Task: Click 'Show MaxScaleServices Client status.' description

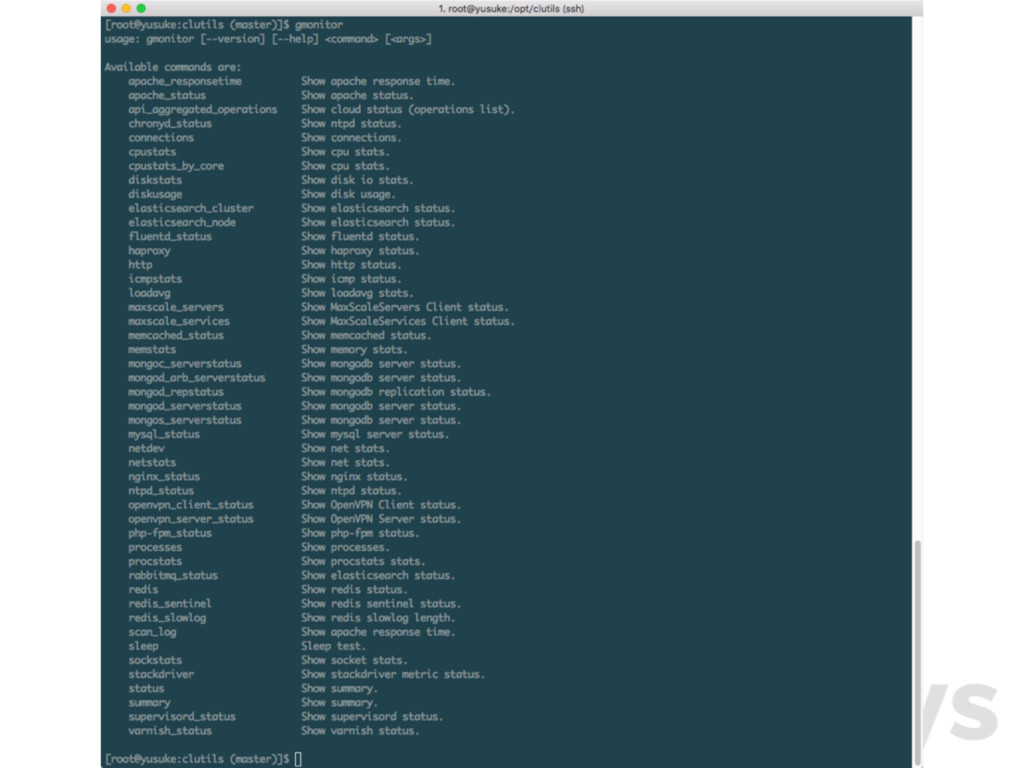Action: coord(408,321)
